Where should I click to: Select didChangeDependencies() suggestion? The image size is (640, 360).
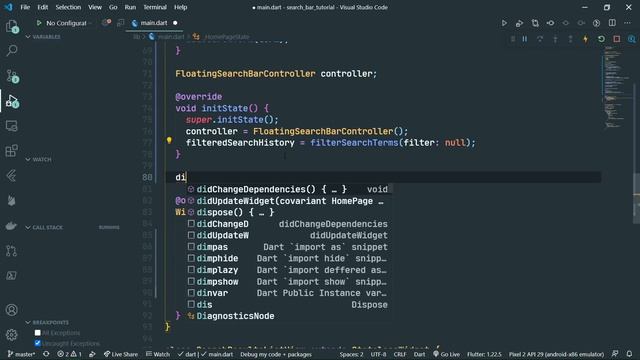tap(289, 189)
